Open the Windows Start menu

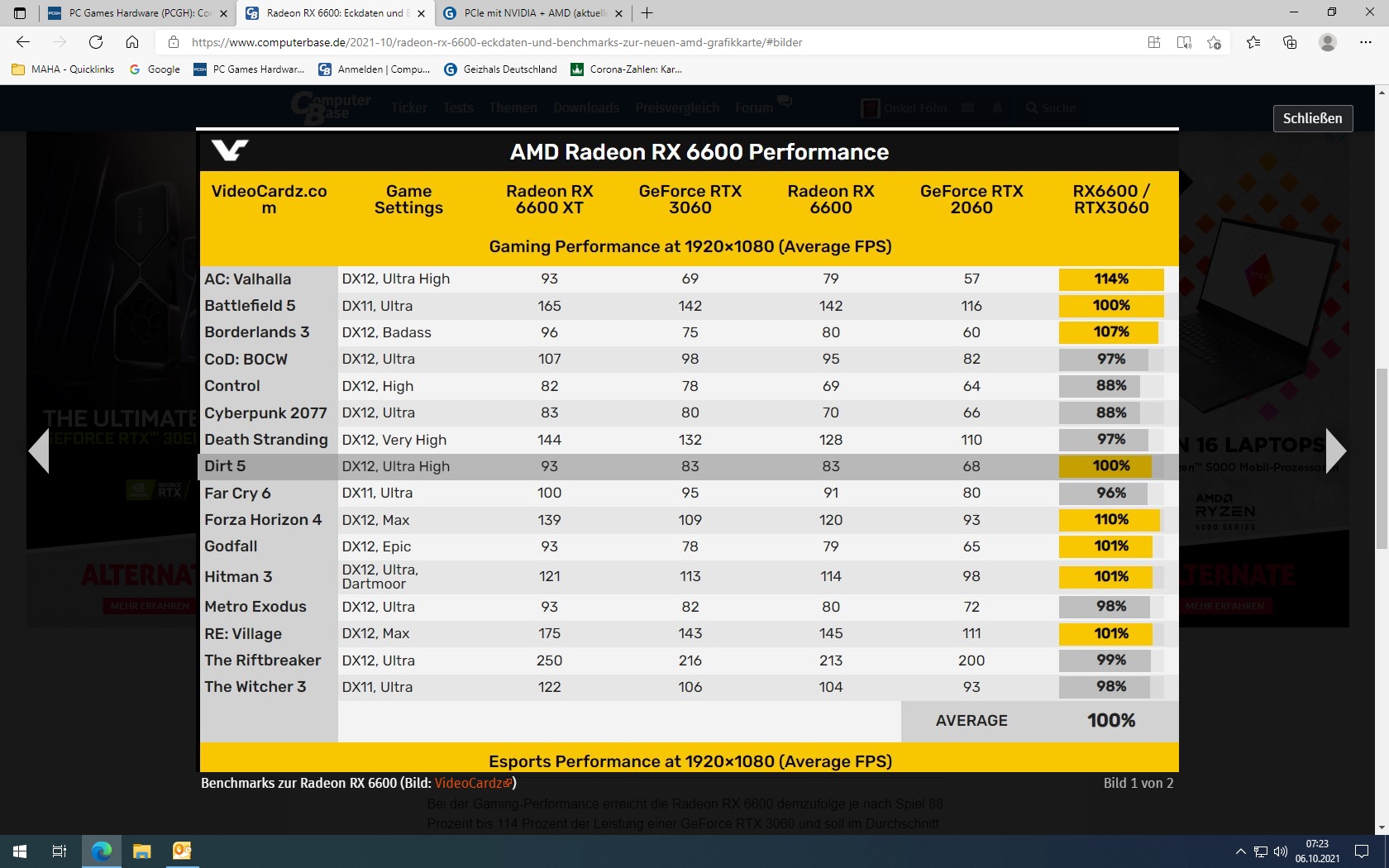coord(20,851)
